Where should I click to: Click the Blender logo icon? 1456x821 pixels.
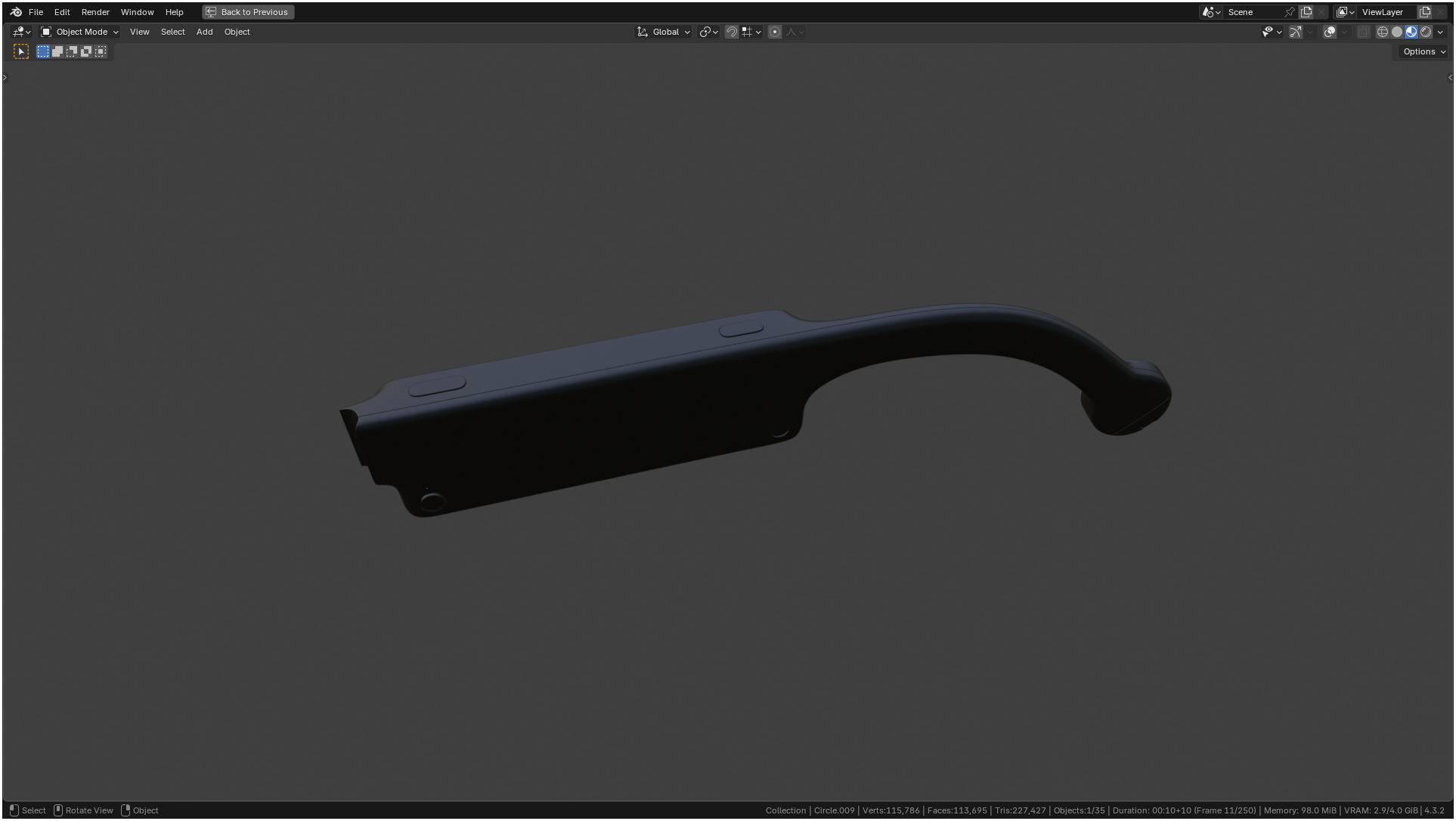tap(16, 12)
